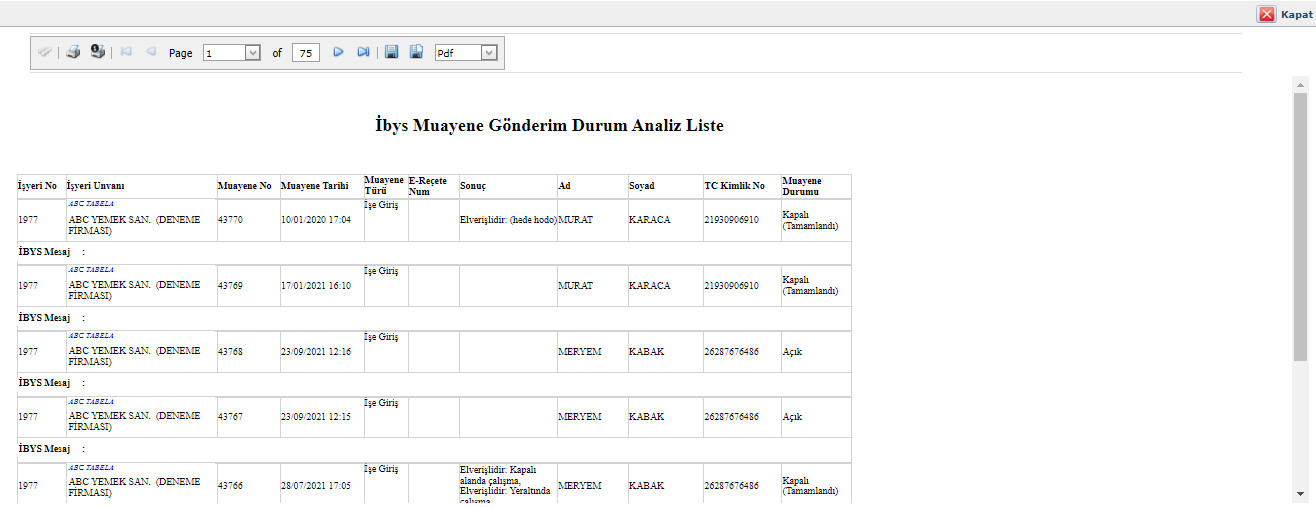This screenshot has height=507, width=1316.
Task: Click the Muayene Tarihi column header
Action: click(x=315, y=186)
